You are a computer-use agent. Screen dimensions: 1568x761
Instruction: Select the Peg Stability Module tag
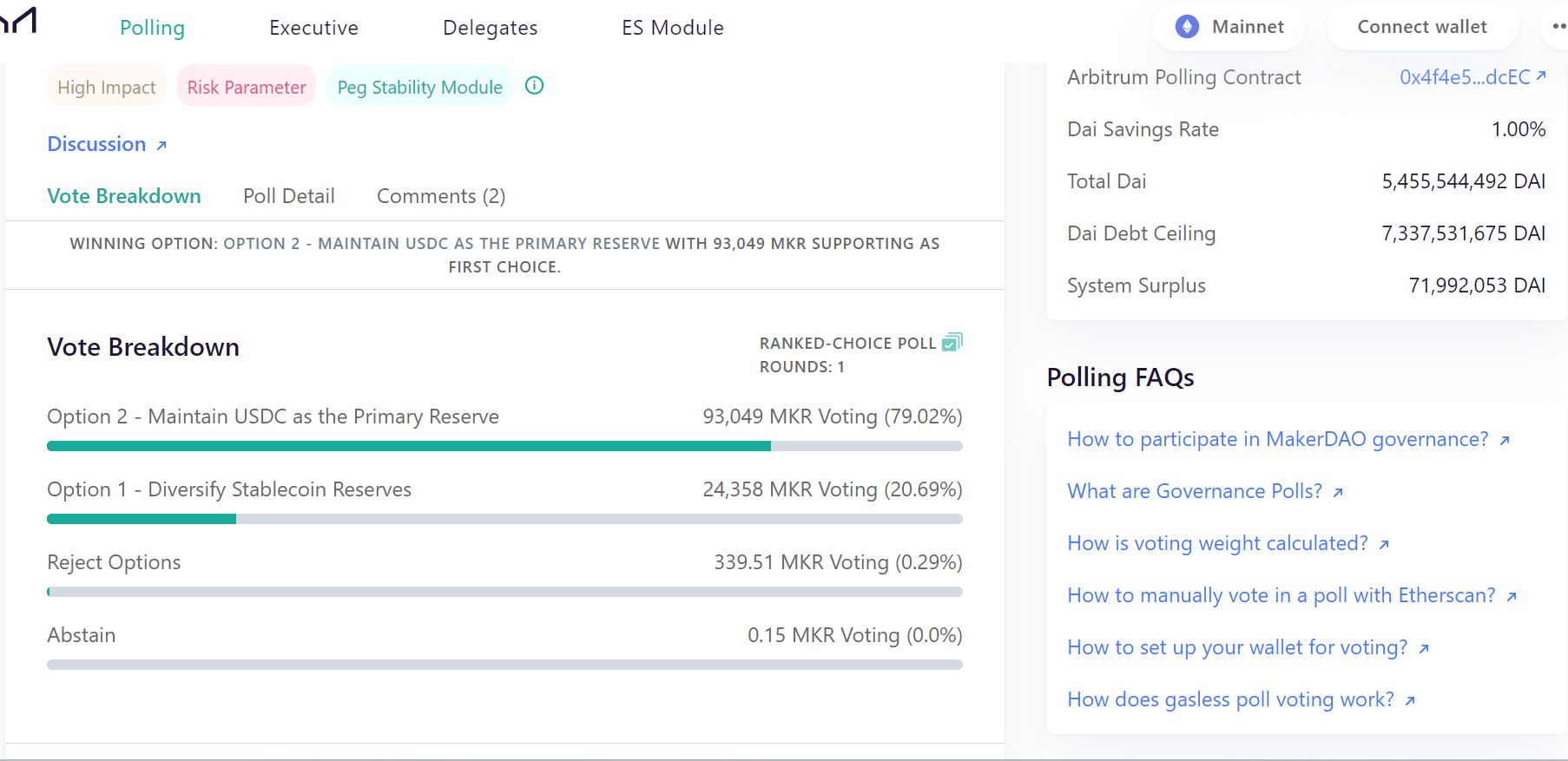tap(420, 87)
